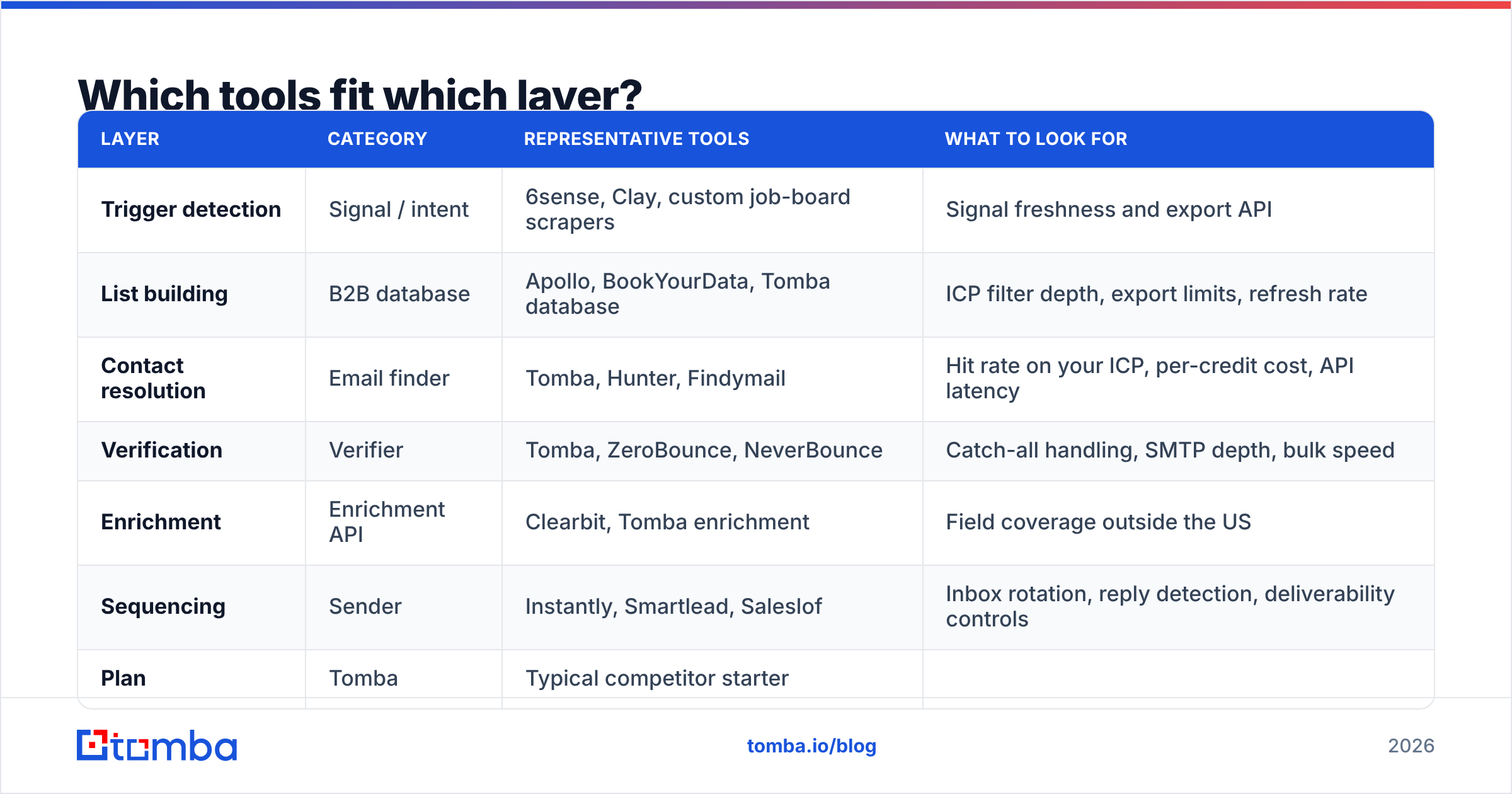Click the 'Enrichment API' cell
The width and height of the screenshot is (1512, 794).
(404, 522)
